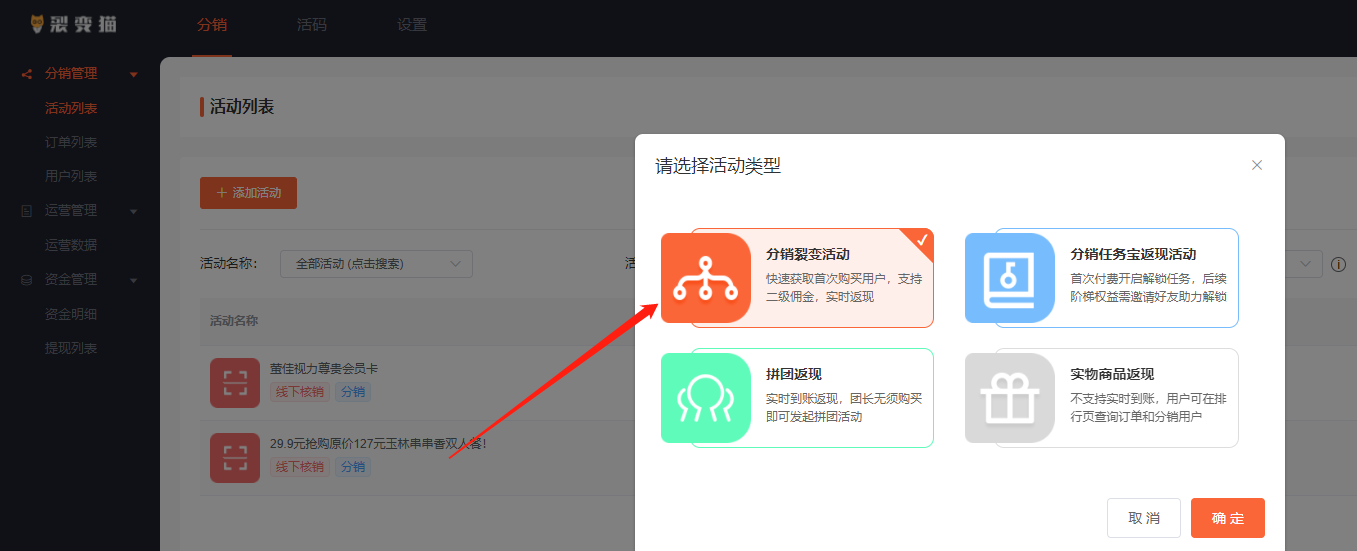Open thumbnail of 29.9元抢购 activity
Viewport: 1357px width, 551px height.
235,458
